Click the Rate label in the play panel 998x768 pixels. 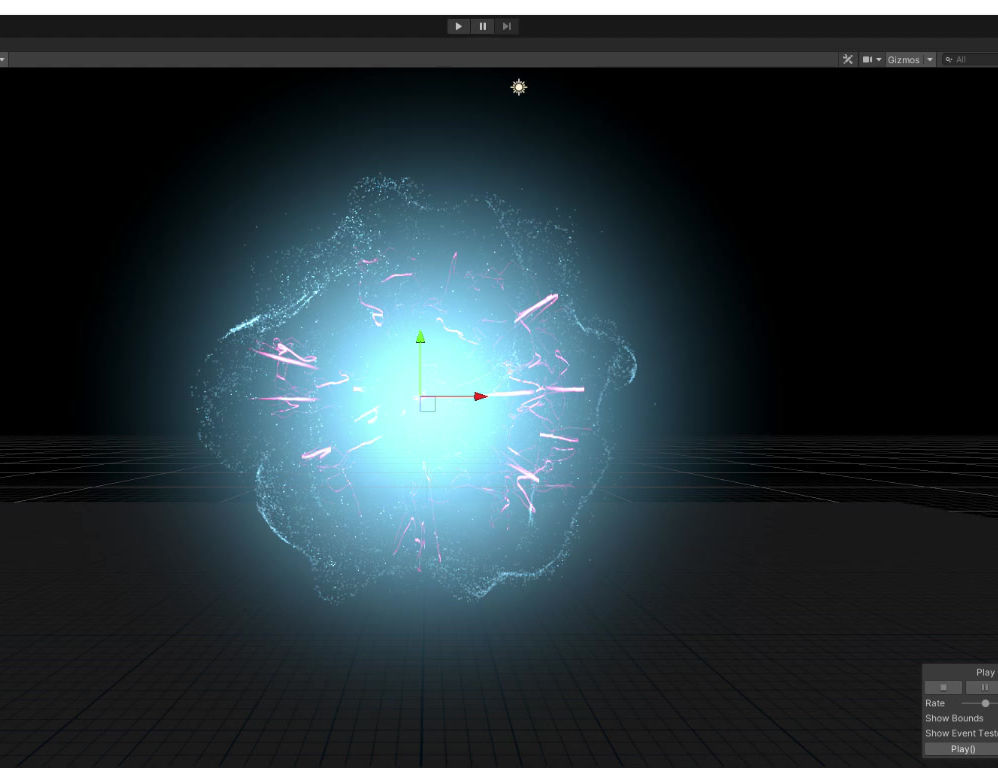click(x=934, y=703)
